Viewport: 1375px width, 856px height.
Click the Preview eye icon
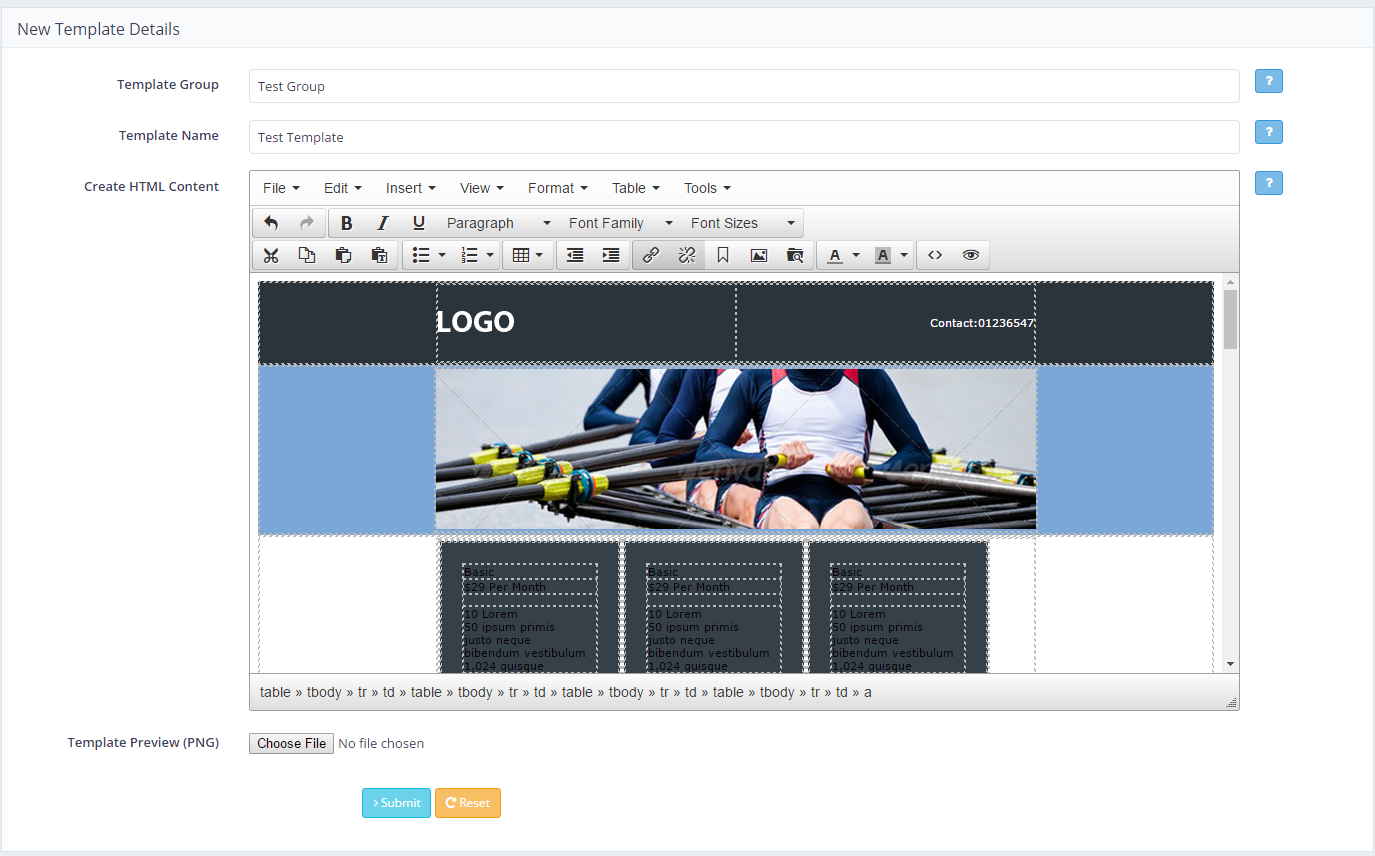pos(970,255)
